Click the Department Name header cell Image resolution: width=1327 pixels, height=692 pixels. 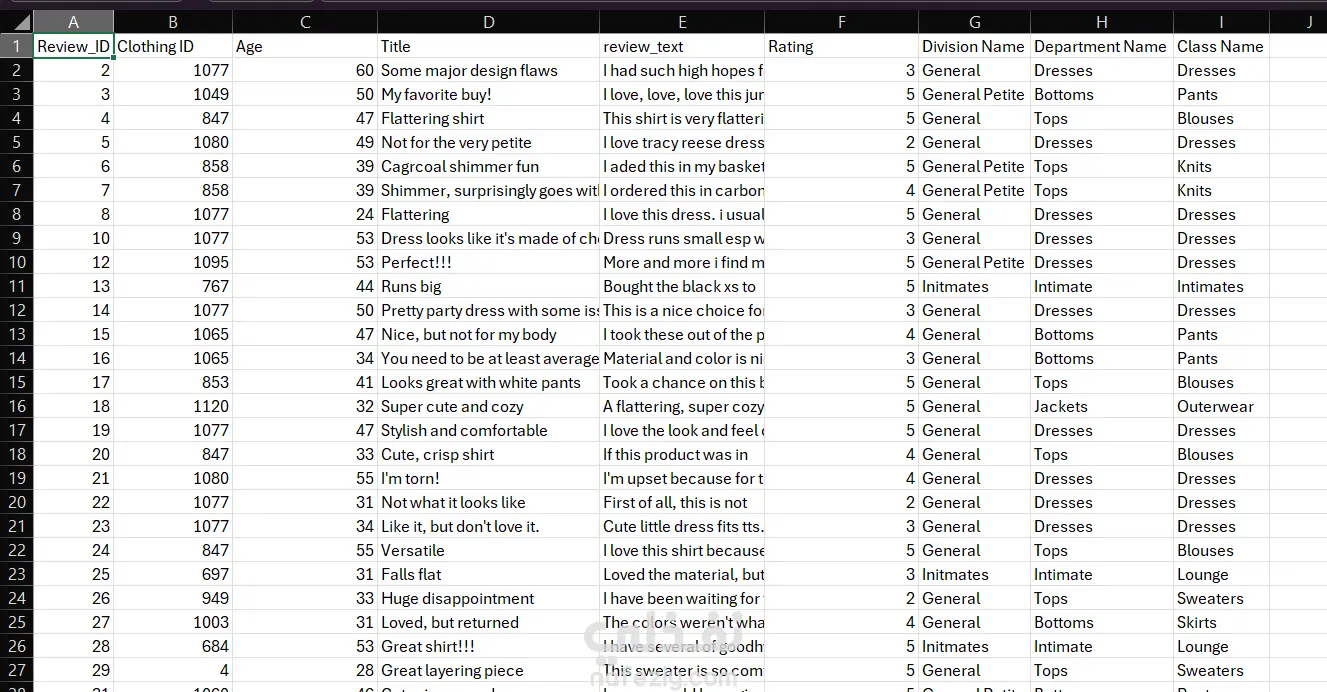pos(1101,46)
